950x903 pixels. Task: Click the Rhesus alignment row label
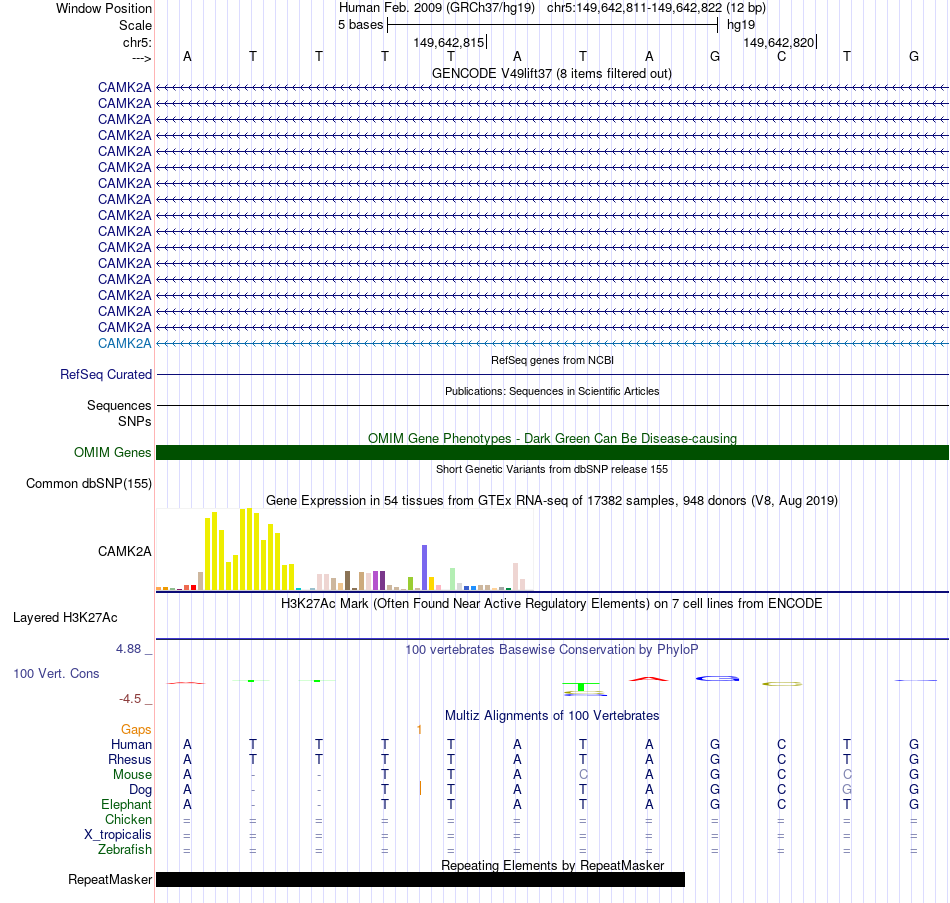pos(130,760)
